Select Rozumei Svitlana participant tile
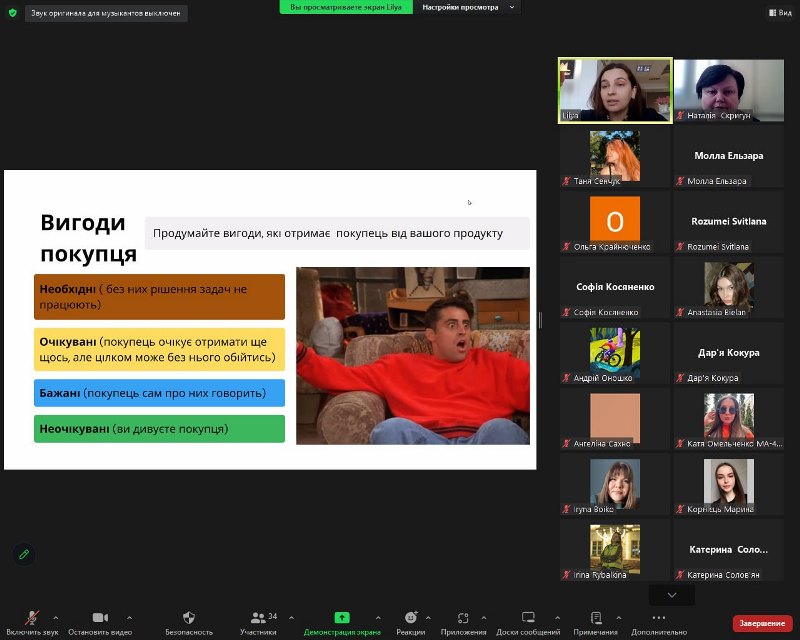The width and height of the screenshot is (800, 640). (x=729, y=222)
